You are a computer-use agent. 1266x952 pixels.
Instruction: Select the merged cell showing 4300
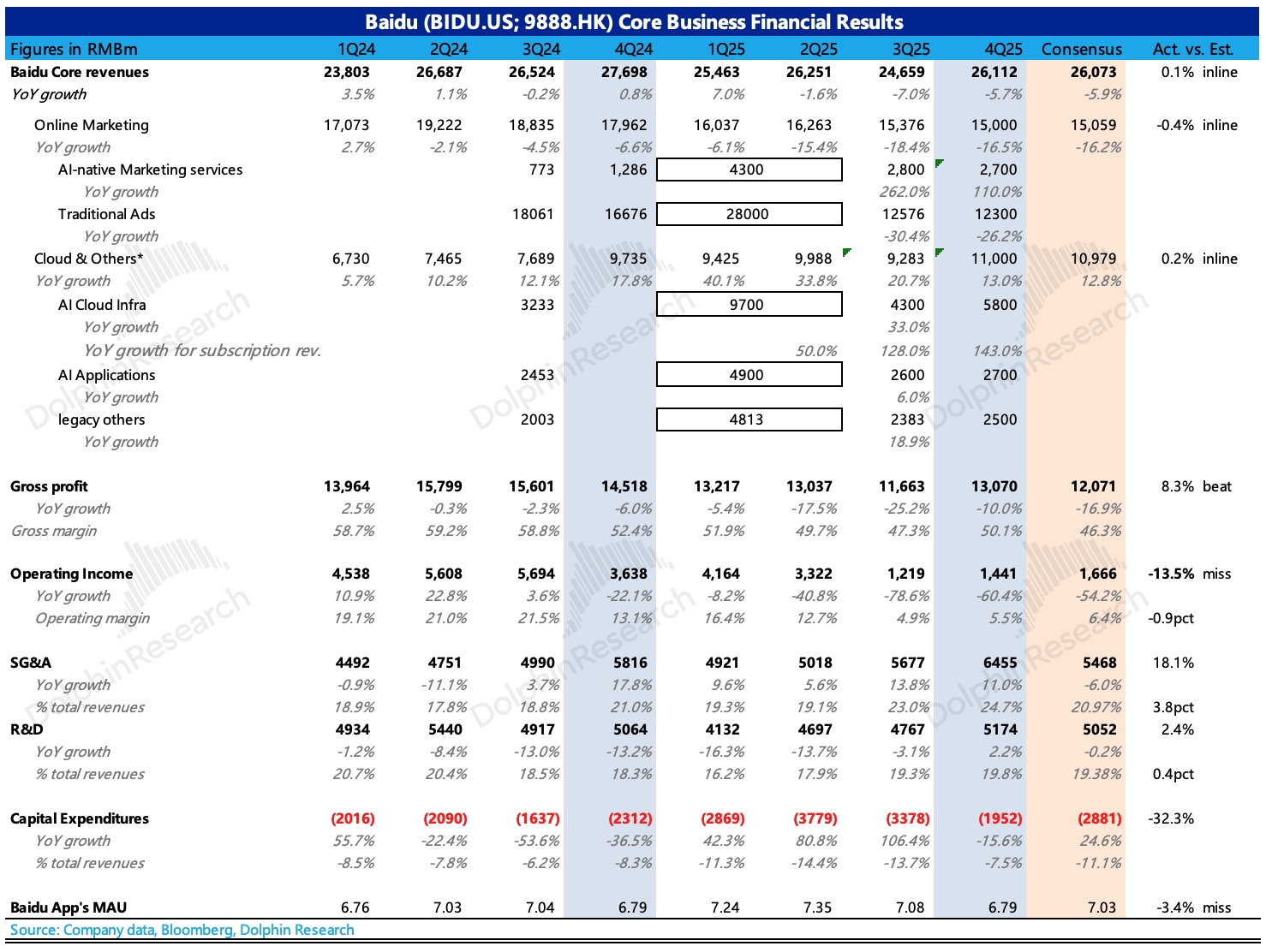(x=749, y=170)
